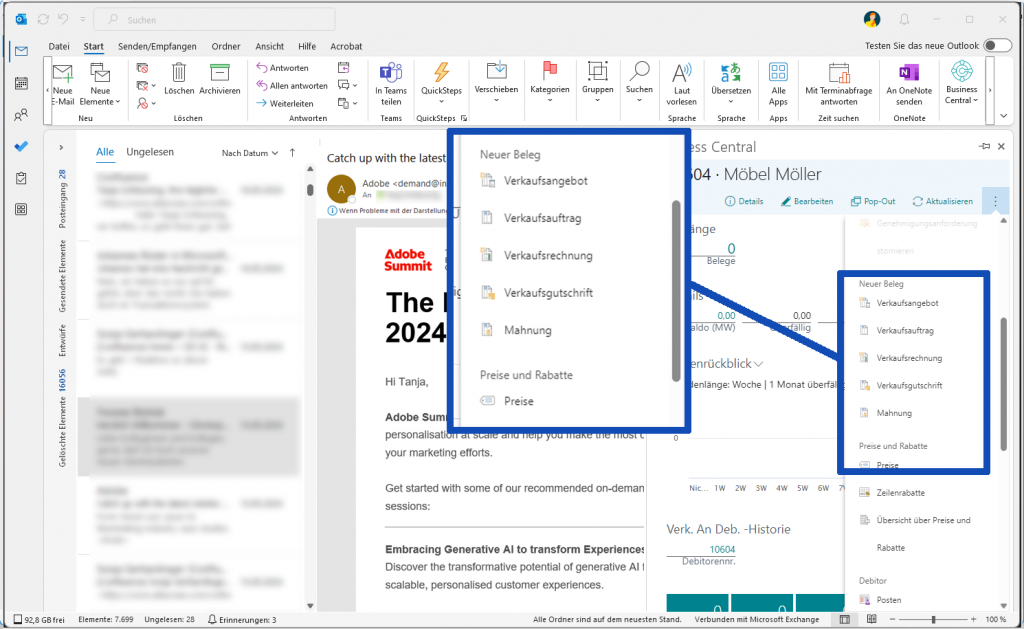
Task: Open the account profile picture
Action: point(872,20)
